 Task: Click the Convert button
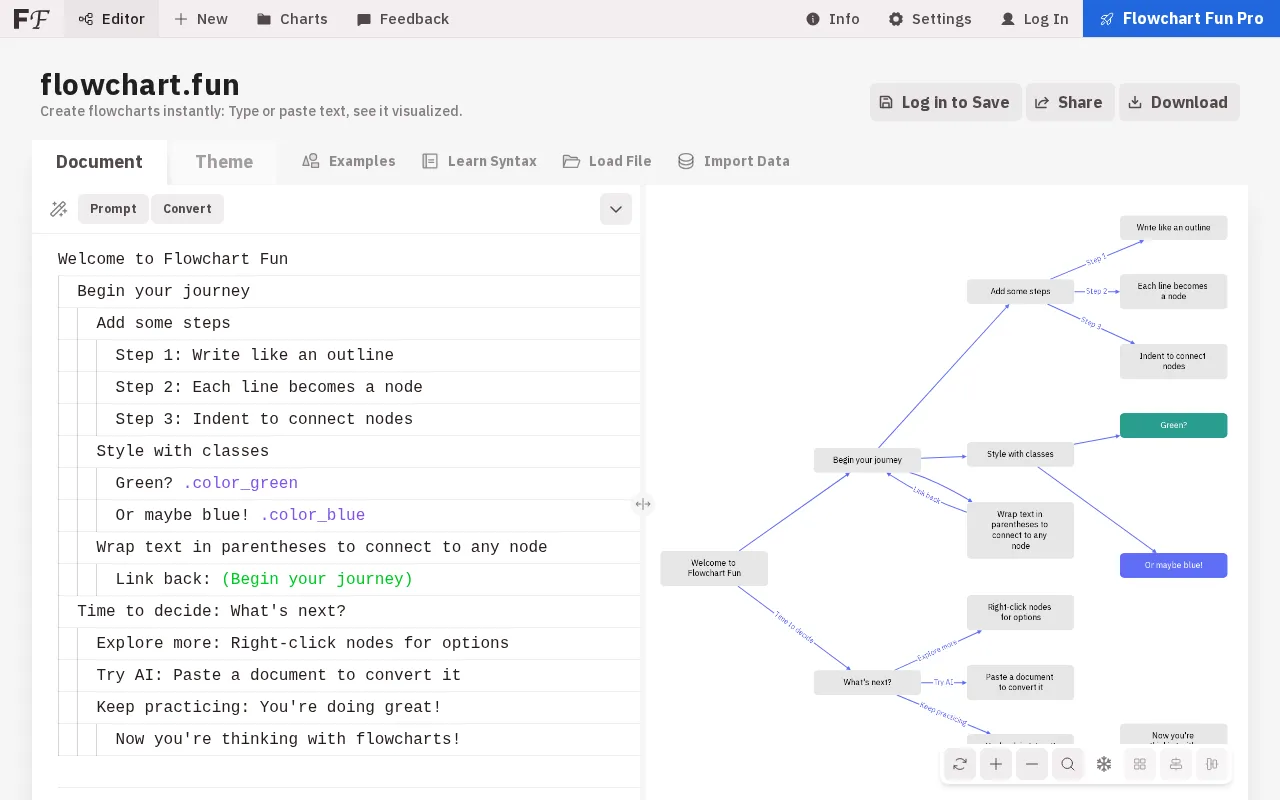coord(187,209)
